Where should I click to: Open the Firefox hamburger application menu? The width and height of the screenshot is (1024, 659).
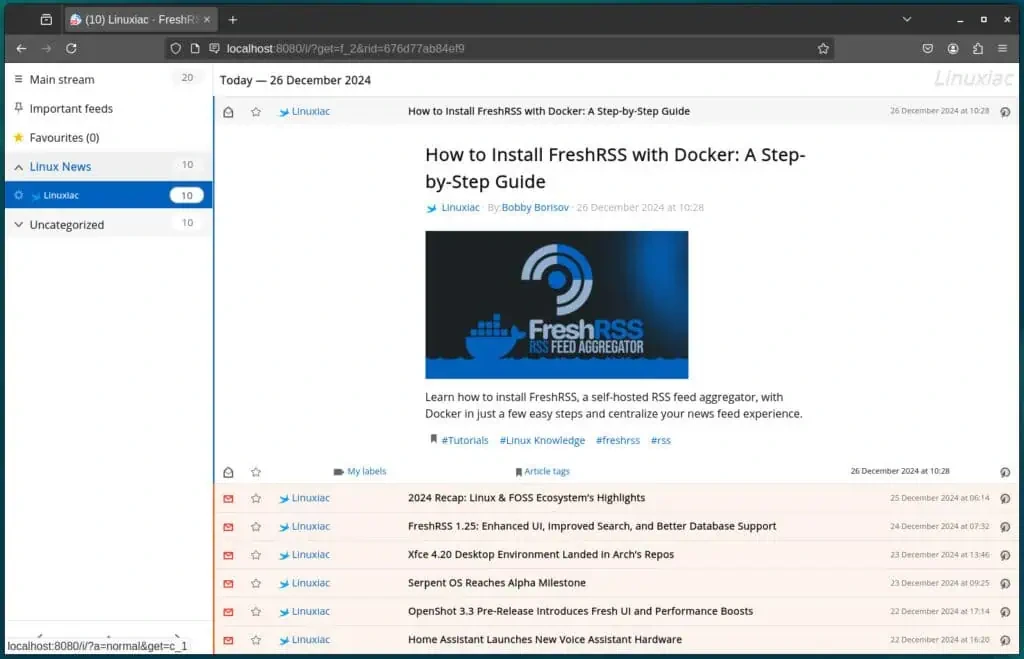tap(1003, 48)
